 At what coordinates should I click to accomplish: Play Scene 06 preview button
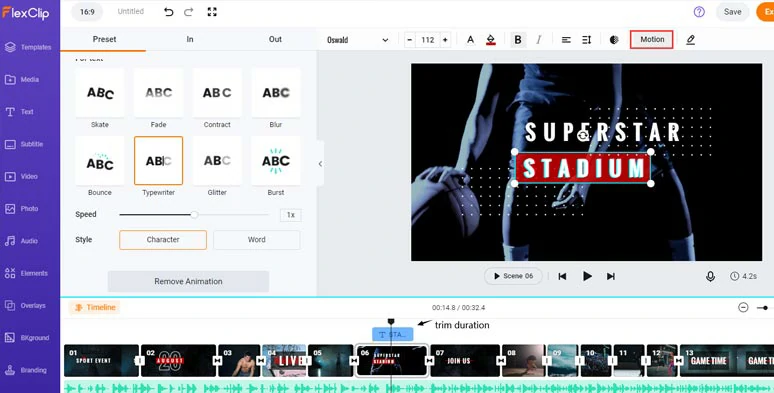coord(513,276)
